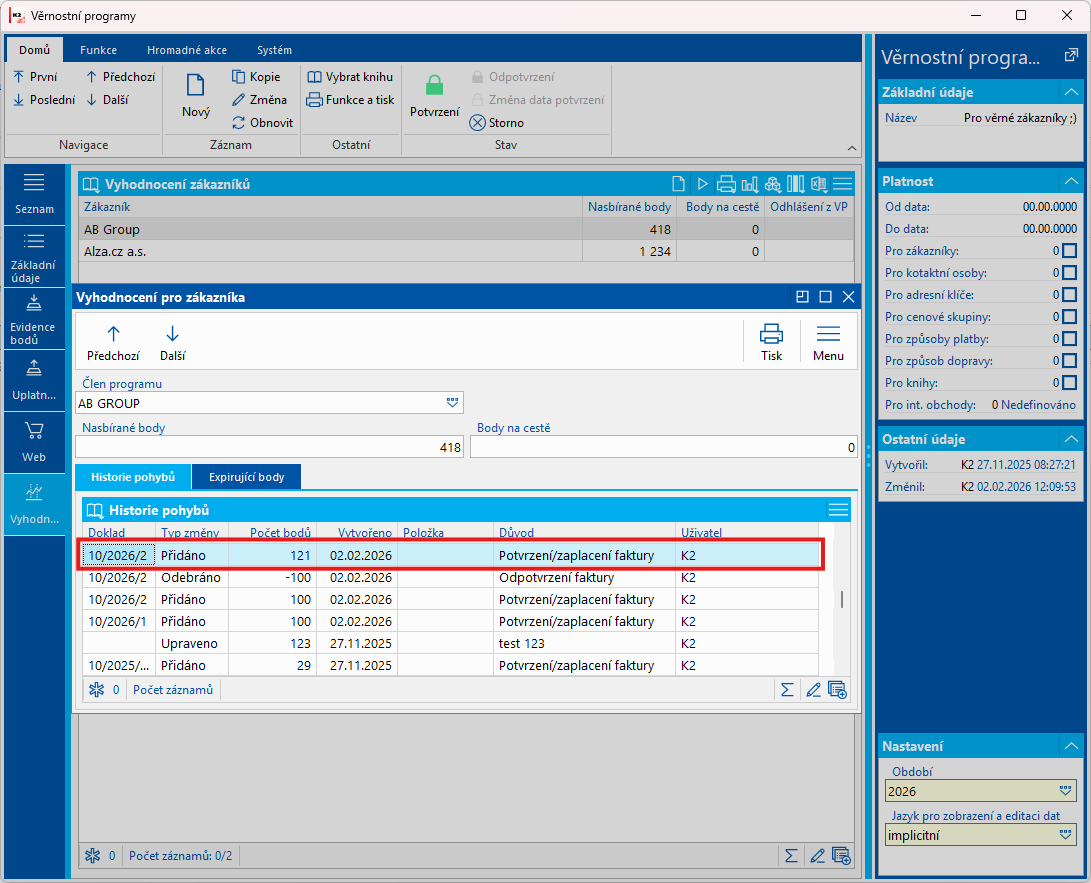Screen dimensions: 1091x883
Task: Click pencil edit icon below Historie pohybů
Action: (x=813, y=690)
